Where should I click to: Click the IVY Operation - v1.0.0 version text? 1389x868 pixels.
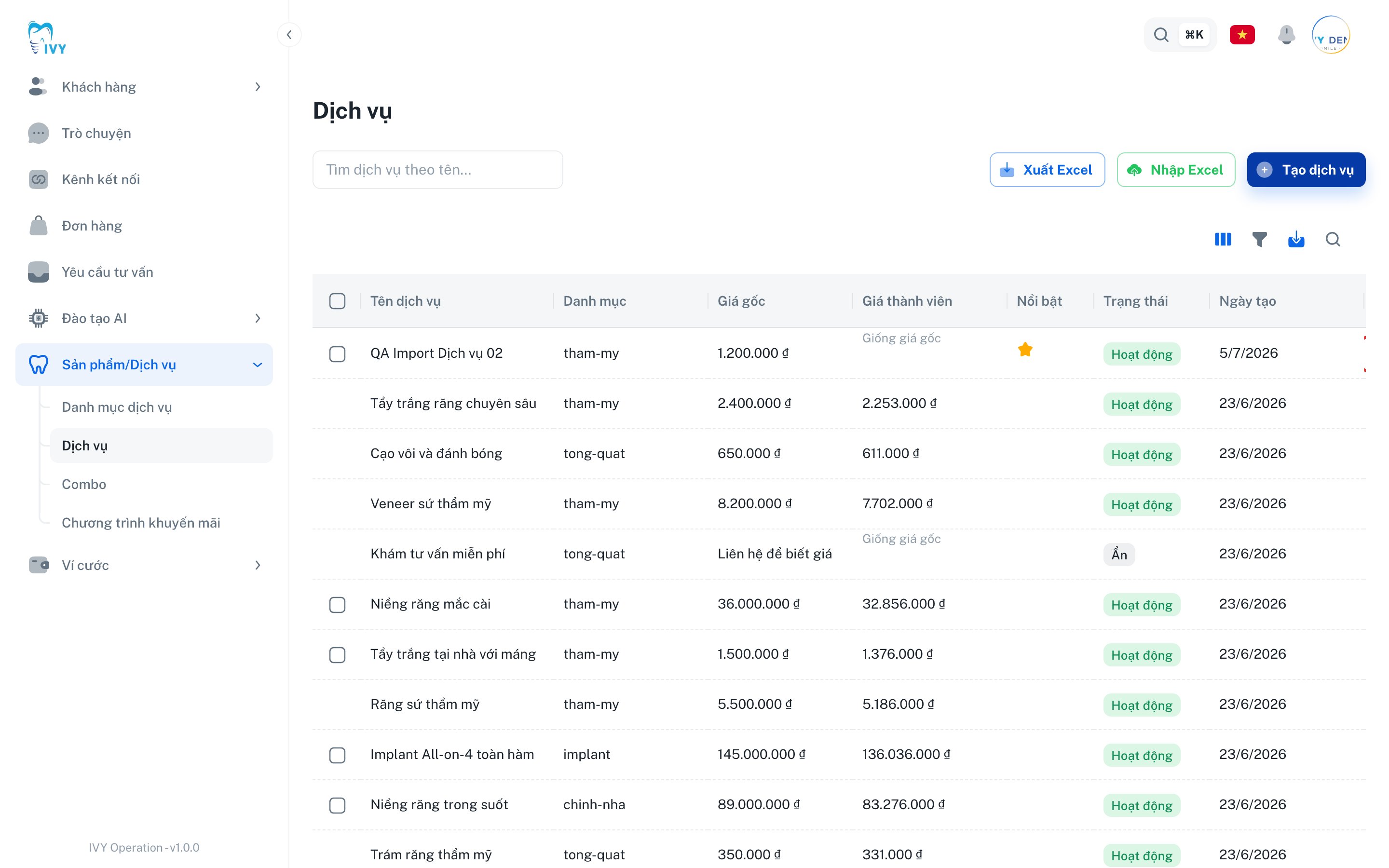pos(144,847)
